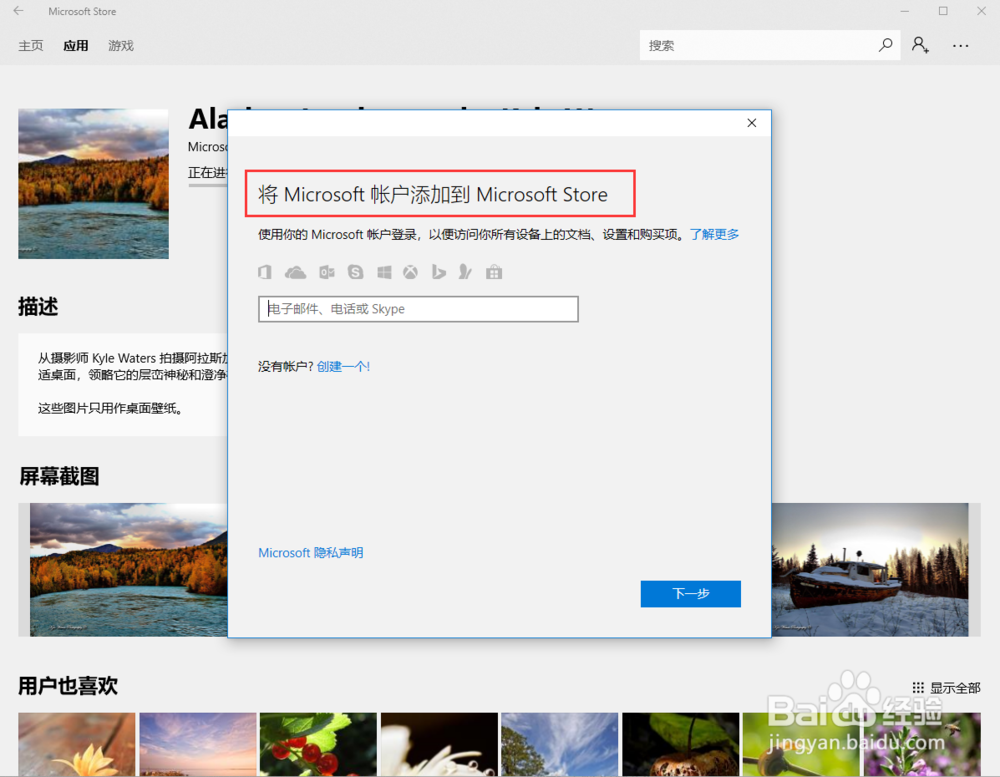Image resolution: width=1000 pixels, height=777 pixels.
Task: Click the 下一步 button
Action: 690,593
